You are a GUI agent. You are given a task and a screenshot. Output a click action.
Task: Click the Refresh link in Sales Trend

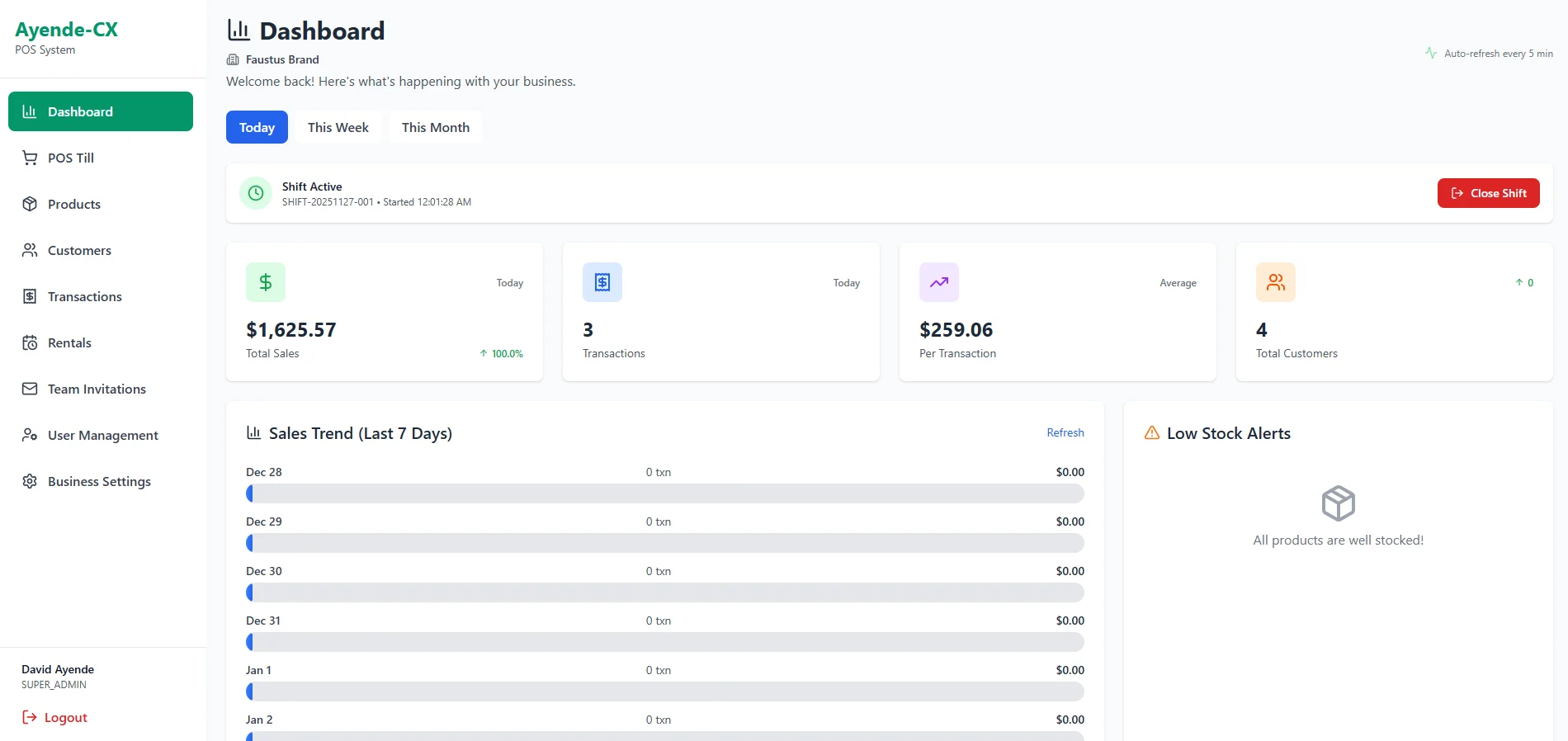(x=1065, y=432)
